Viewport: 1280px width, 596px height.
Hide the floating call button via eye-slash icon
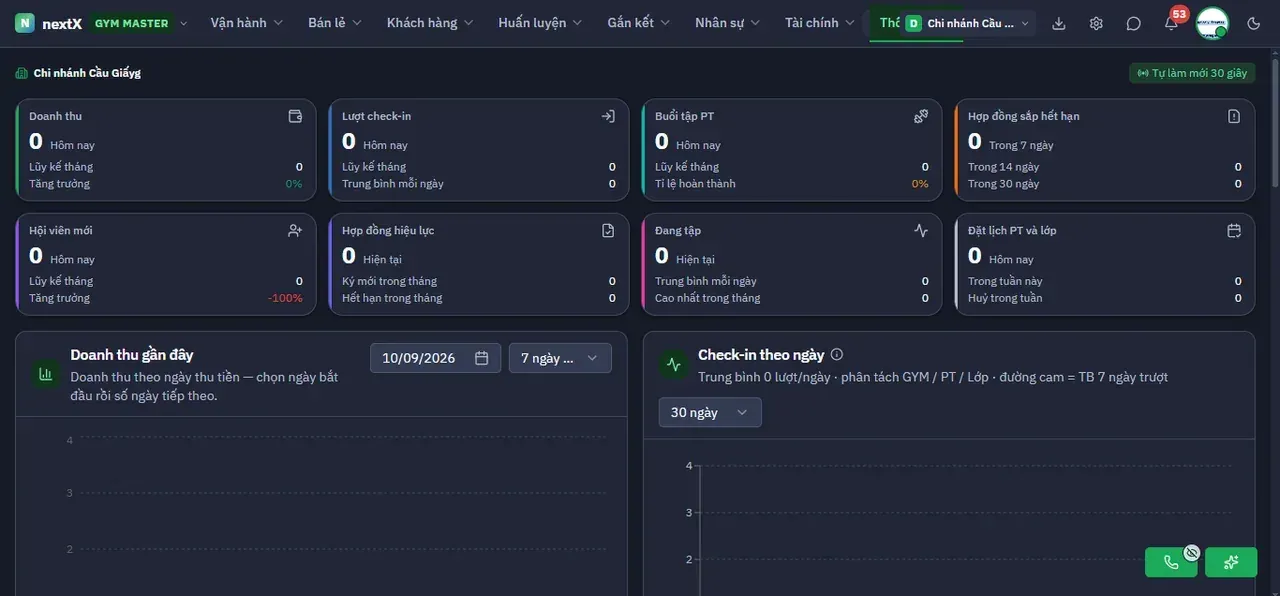[x=1191, y=552]
